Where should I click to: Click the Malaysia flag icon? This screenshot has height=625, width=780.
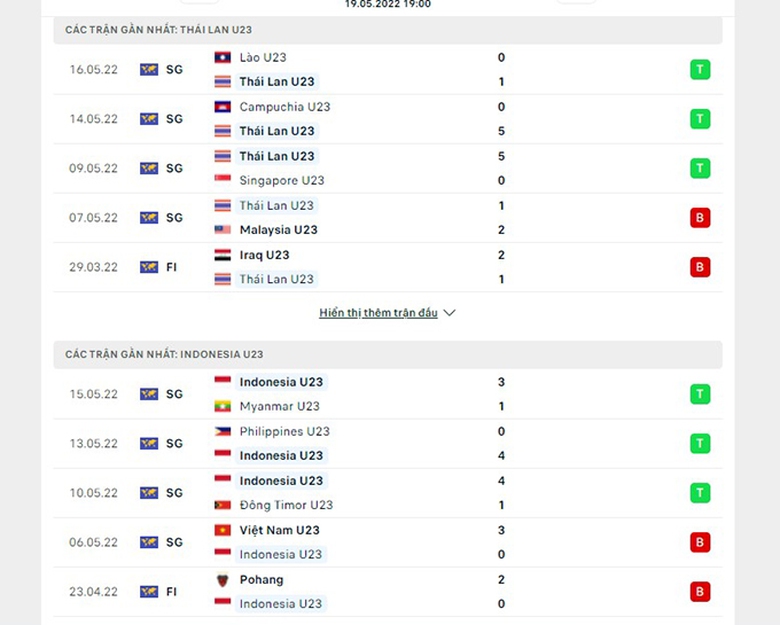pyautogui.click(x=222, y=230)
